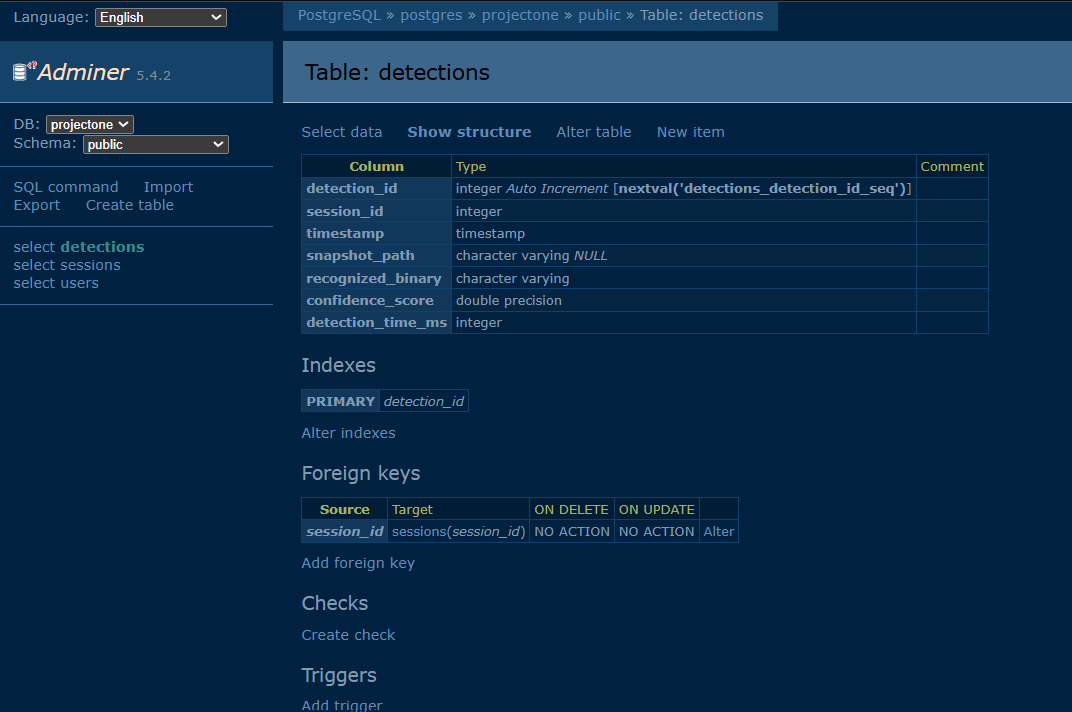Open the Show structure tab
The height and width of the screenshot is (712, 1072).
click(469, 132)
